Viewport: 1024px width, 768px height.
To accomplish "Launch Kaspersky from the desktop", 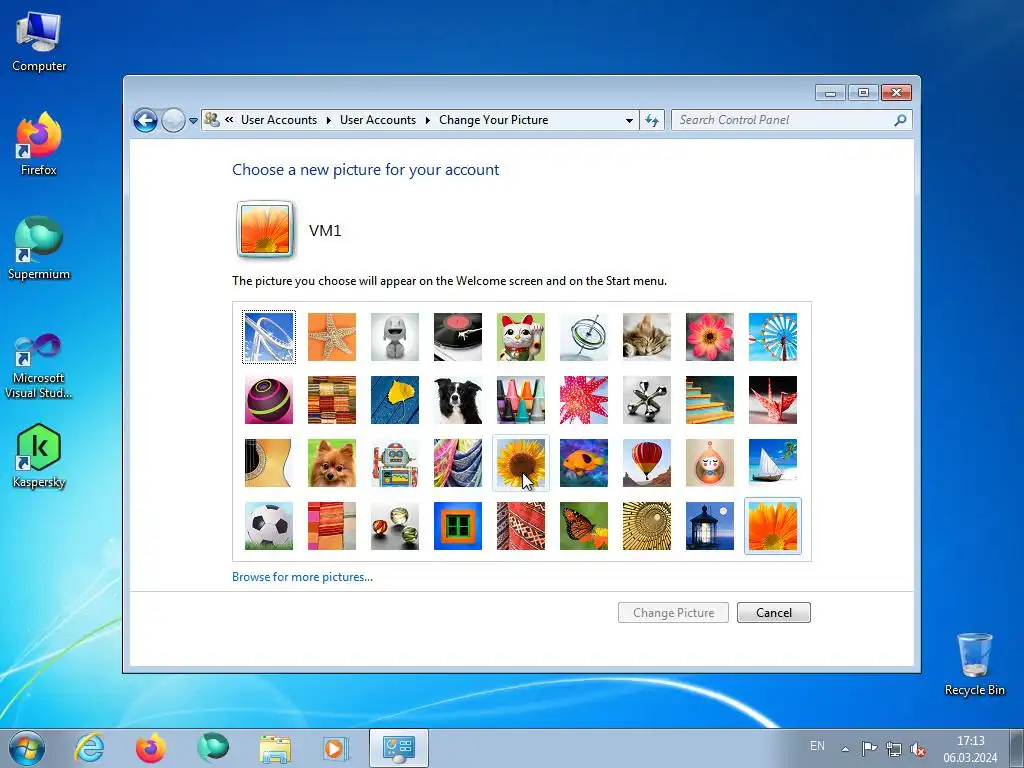I will [x=39, y=456].
